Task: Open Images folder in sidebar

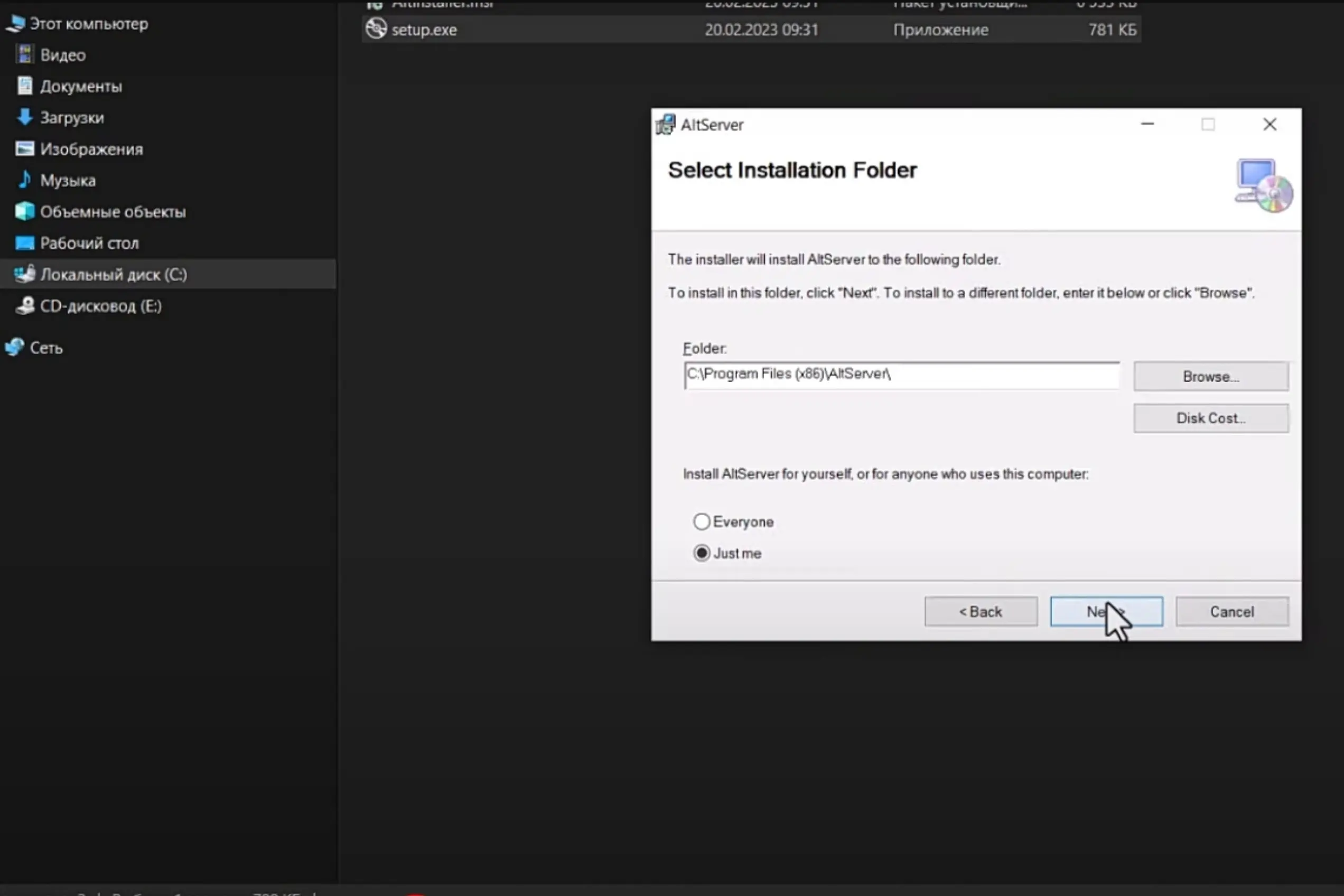Action: pos(91,149)
